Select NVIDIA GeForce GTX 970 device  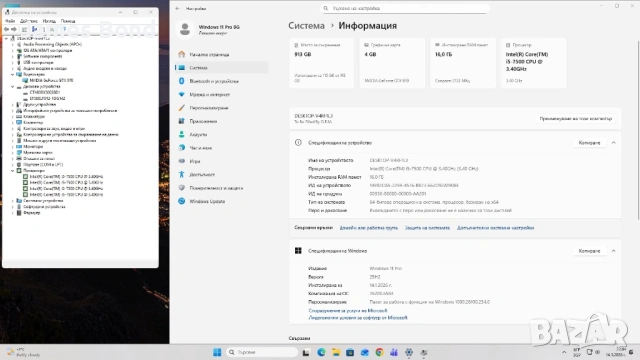(x=51, y=80)
